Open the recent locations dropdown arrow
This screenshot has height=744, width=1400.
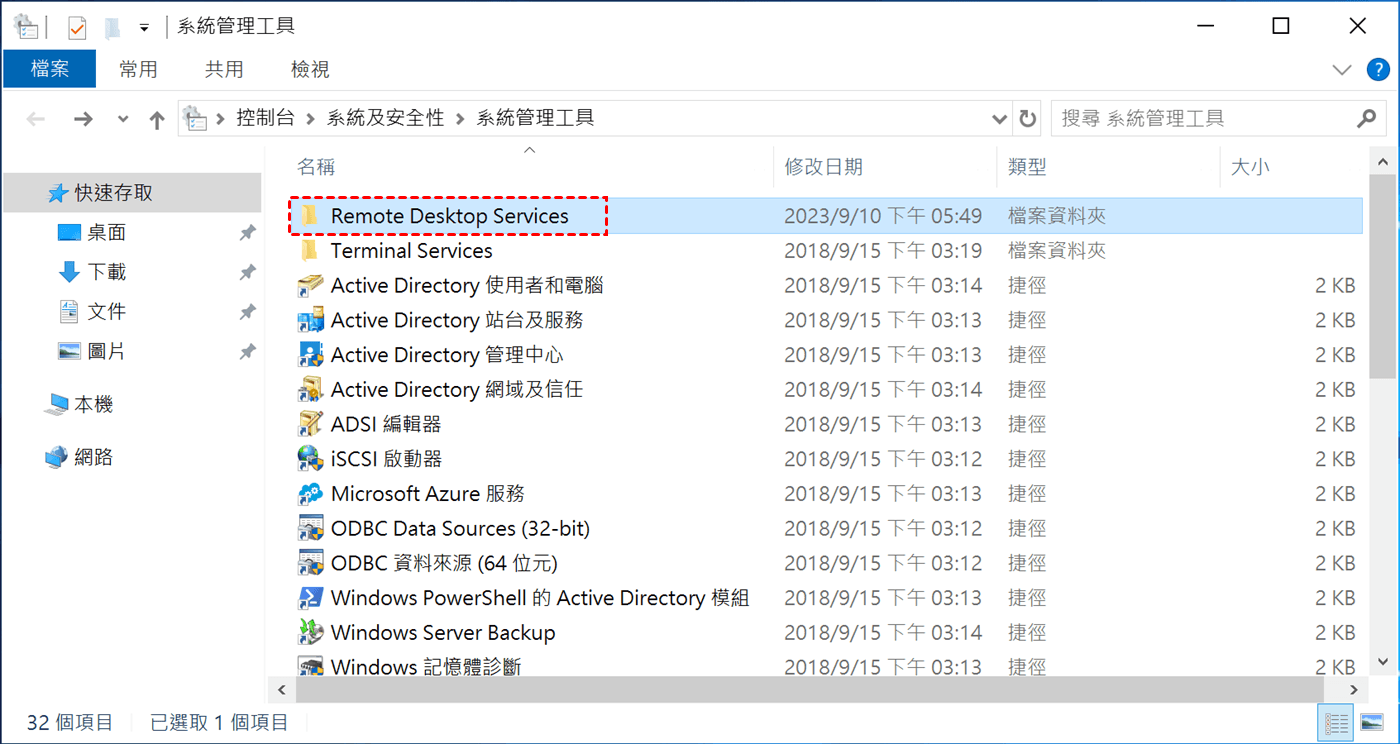[x=122, y=119]
